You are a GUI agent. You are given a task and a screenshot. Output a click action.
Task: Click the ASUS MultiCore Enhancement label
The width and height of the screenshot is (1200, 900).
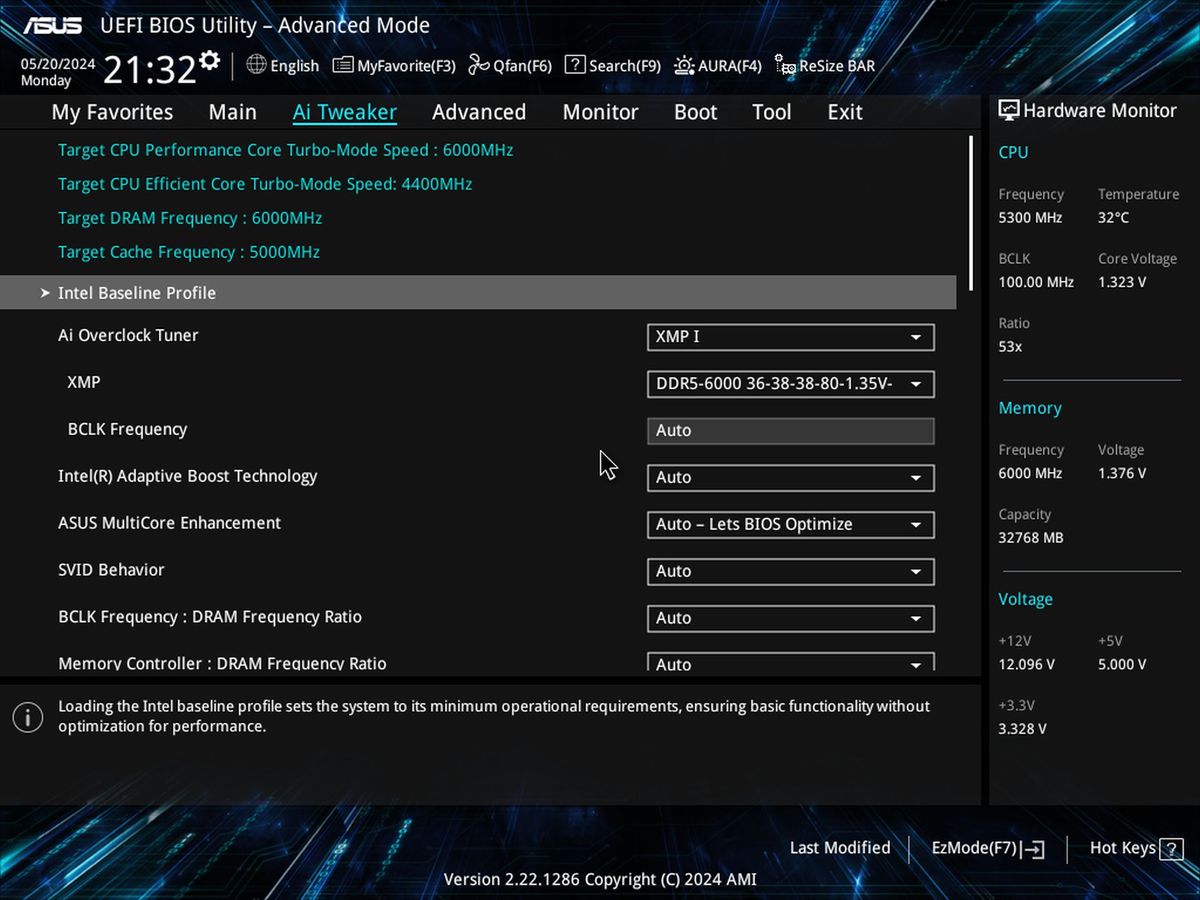pyautogui.click(x=170, y=523)
